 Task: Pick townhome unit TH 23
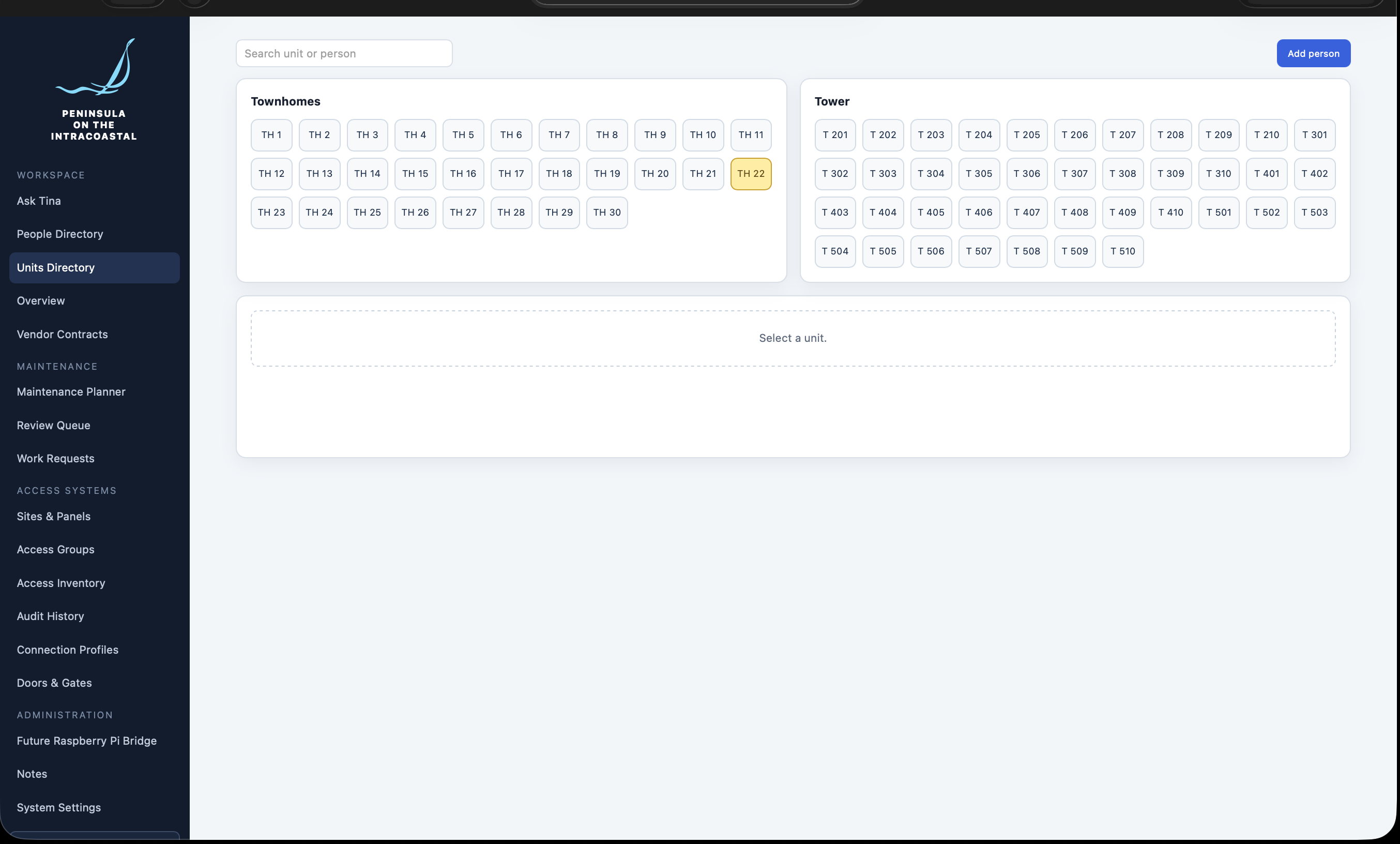point(271,212)
